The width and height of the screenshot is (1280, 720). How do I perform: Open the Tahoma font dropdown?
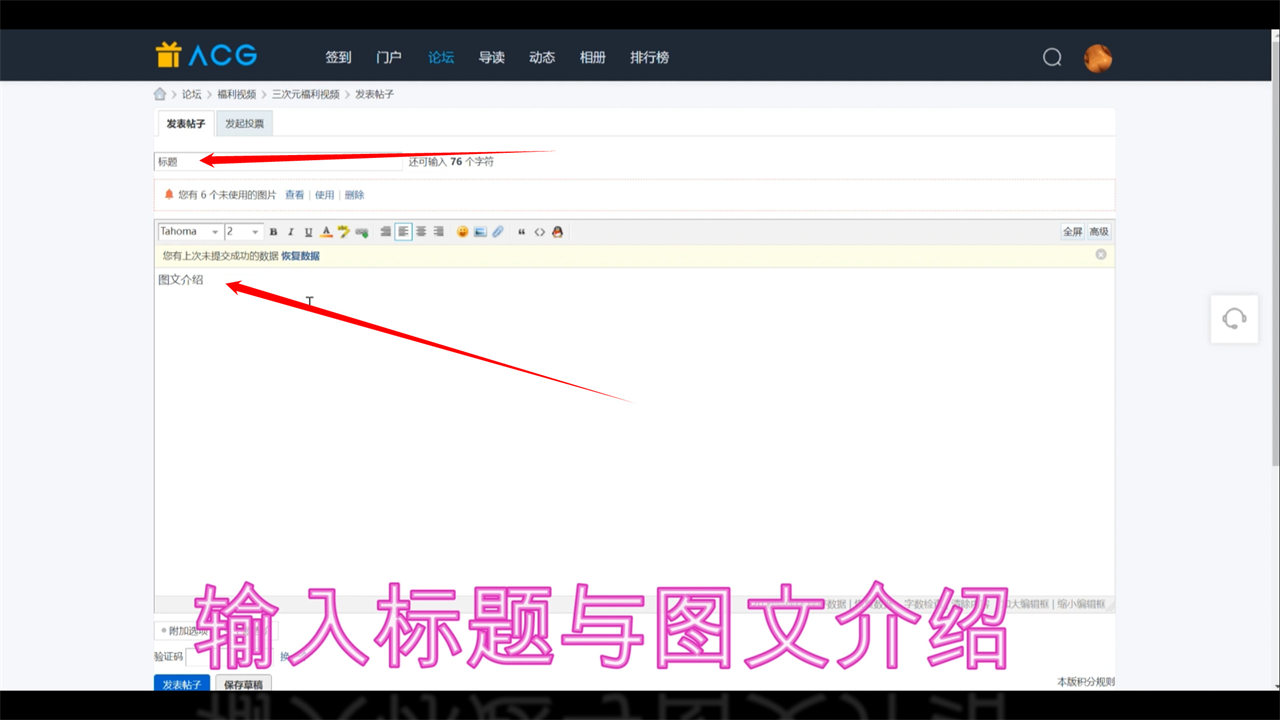[190, 232]
